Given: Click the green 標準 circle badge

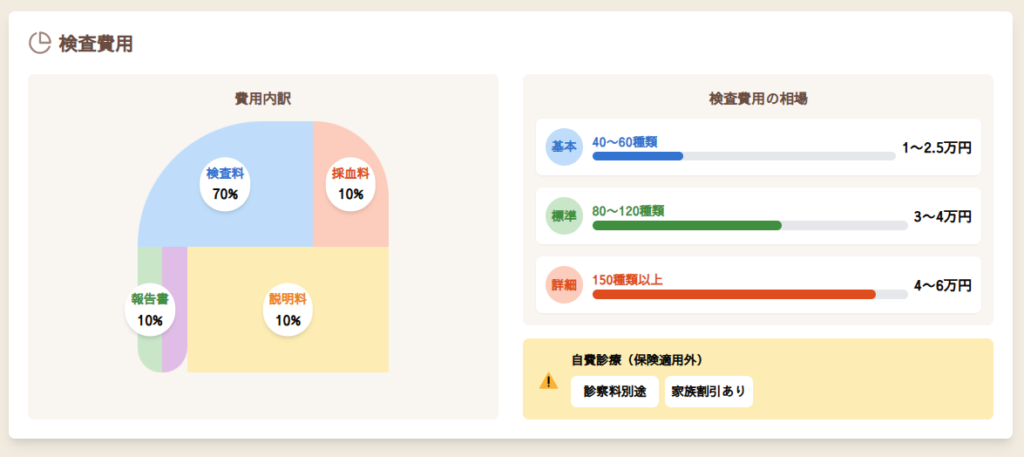Looking at the screenshot, I should pos(563,216).
